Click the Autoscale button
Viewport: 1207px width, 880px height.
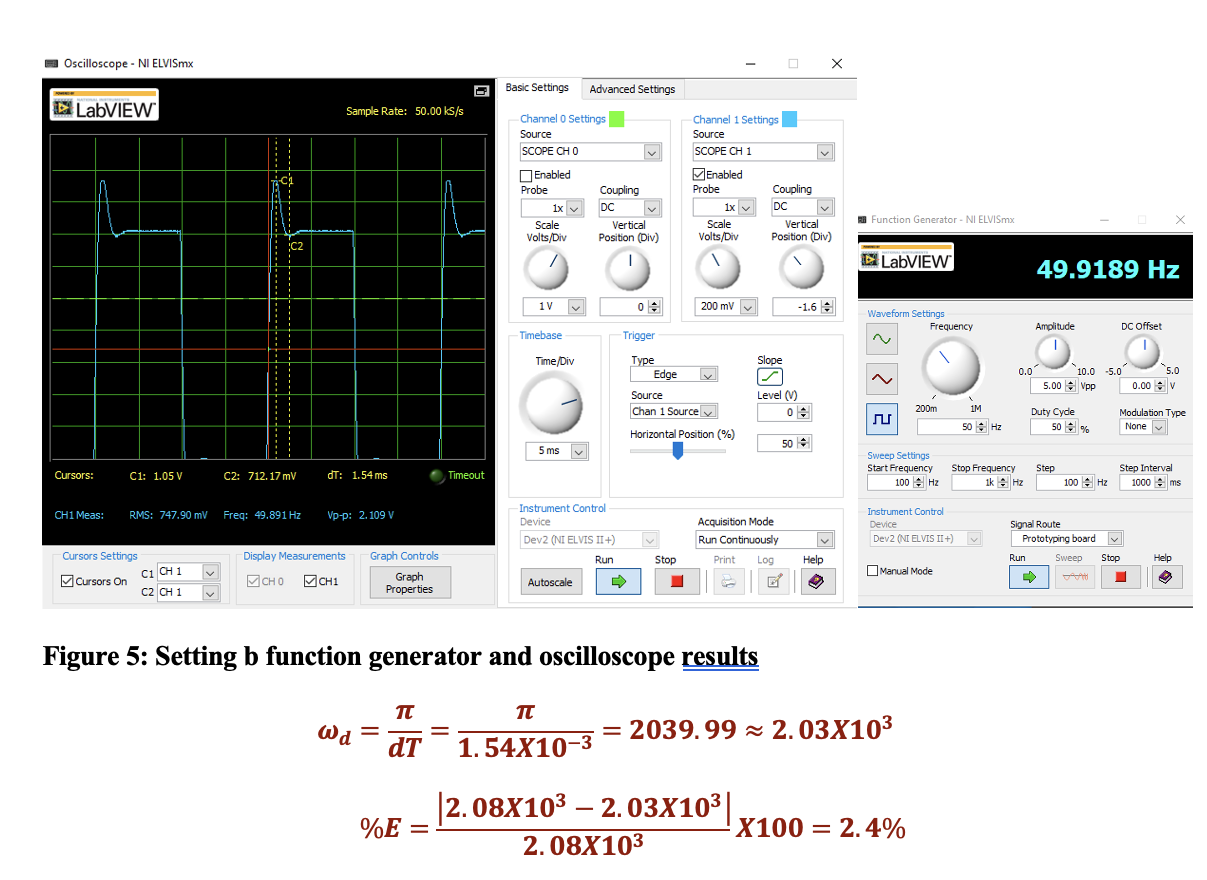click(x=551, y=582)
